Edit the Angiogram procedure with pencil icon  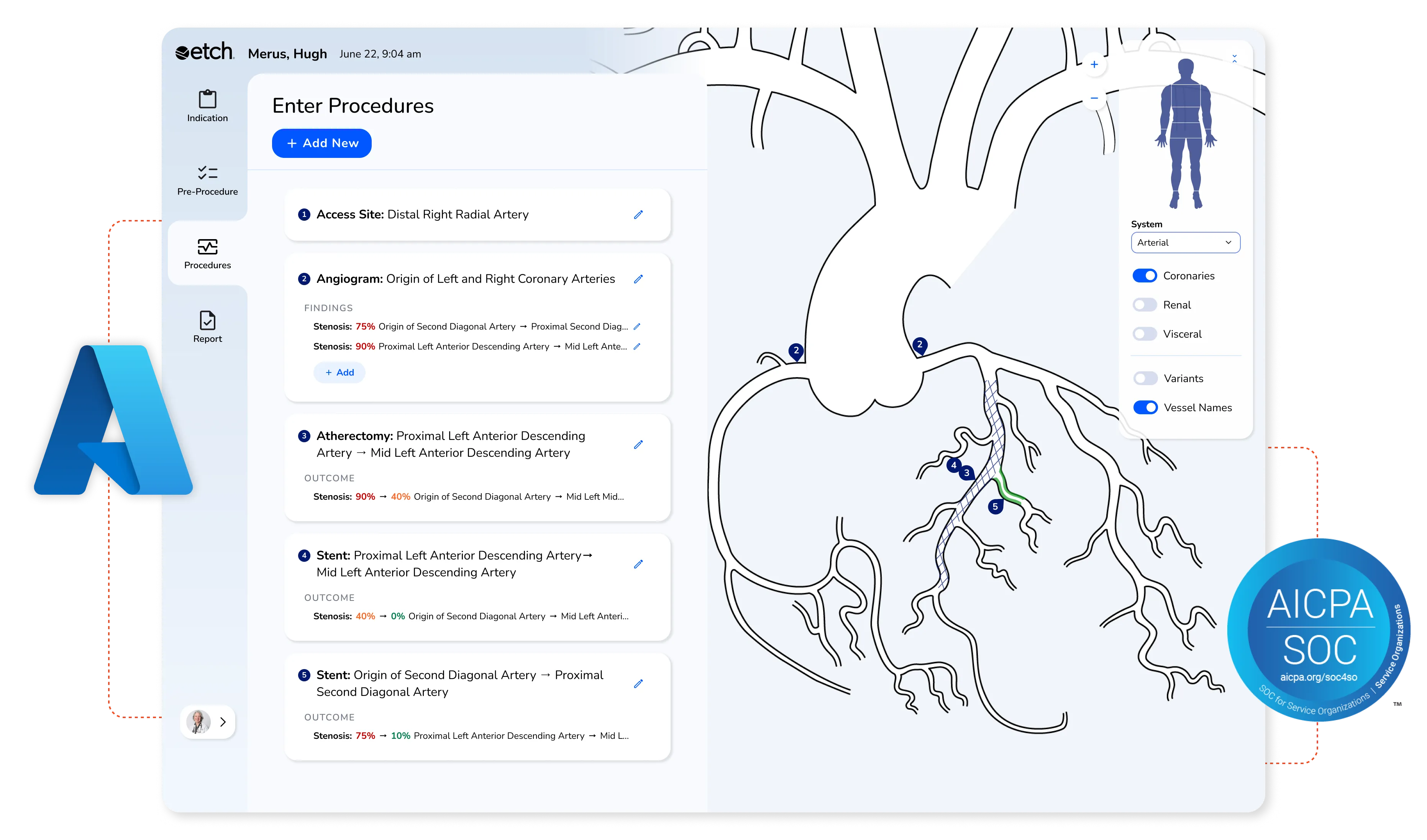tap(638, 279)
